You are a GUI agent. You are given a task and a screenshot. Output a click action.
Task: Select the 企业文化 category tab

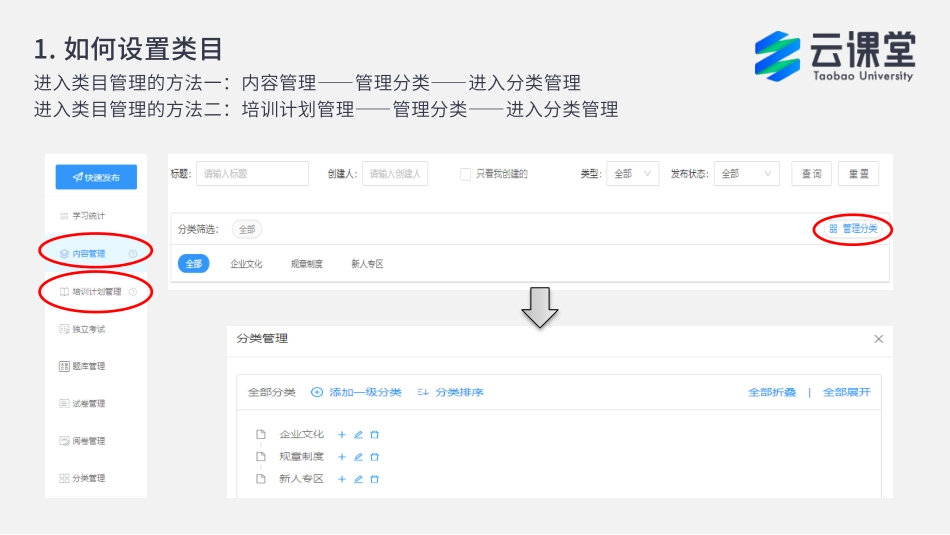pos(246,264)
